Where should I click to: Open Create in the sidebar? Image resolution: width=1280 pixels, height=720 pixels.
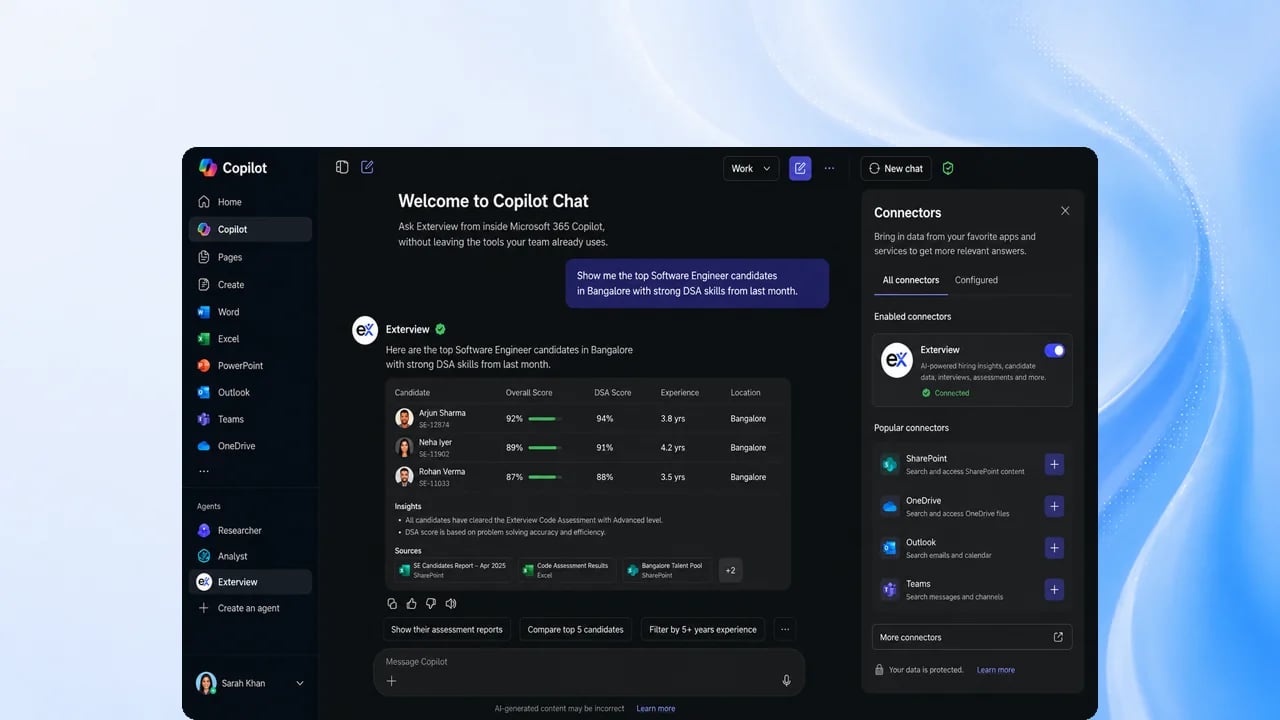(250, 285)
